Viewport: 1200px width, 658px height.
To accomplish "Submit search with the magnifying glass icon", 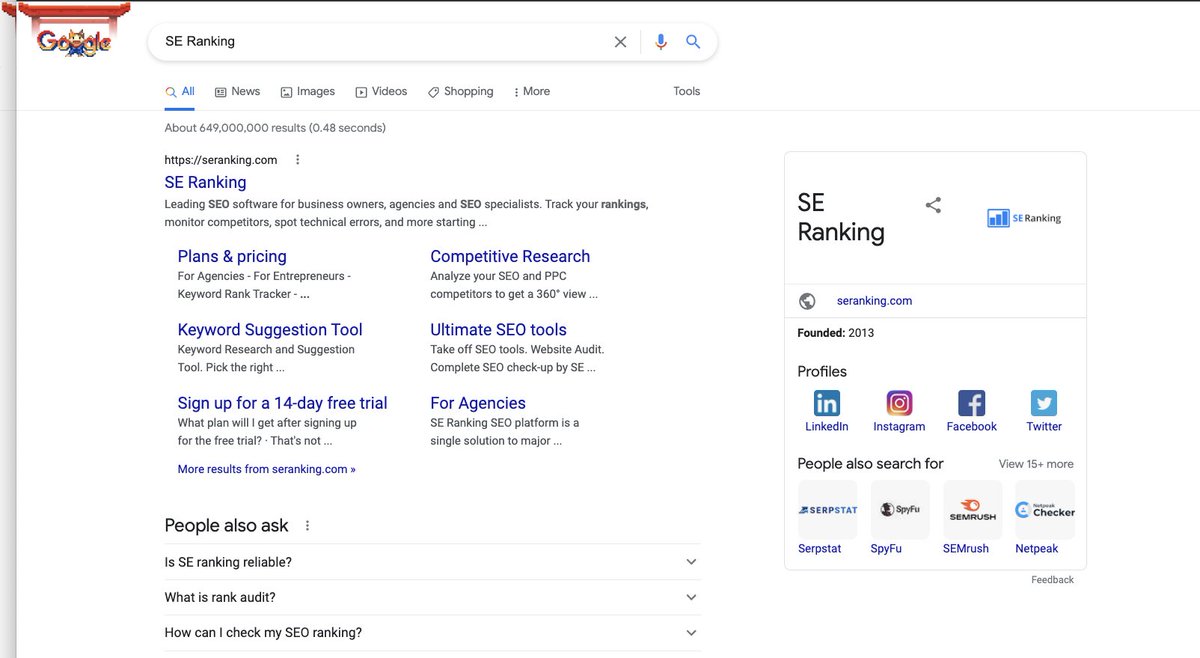I will point(693,42).
